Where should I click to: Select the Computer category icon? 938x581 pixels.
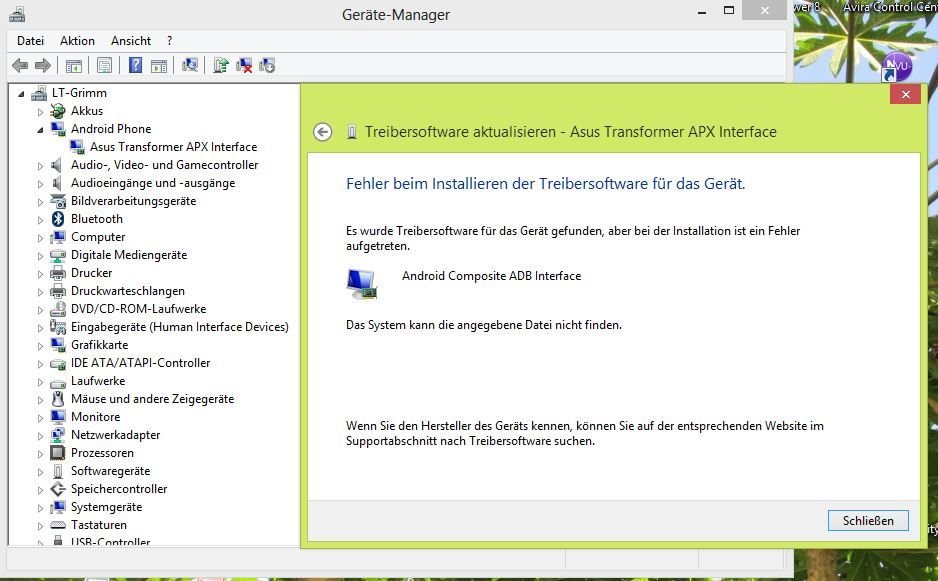click(58, 237)
